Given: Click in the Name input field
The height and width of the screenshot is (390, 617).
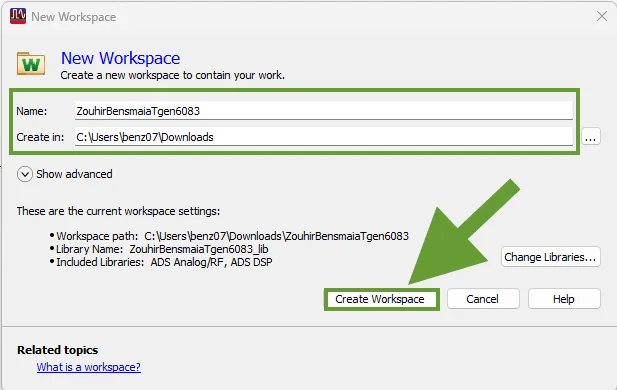Looking at the screenshot, I should click(323, 111).
